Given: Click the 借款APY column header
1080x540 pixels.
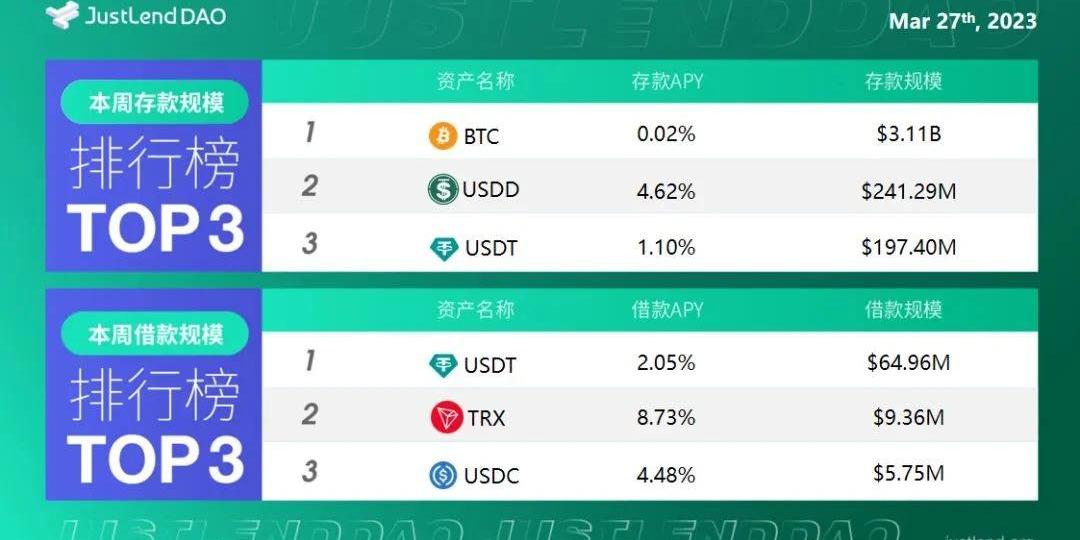Looking at the screenshot, I should click(667, 310).
